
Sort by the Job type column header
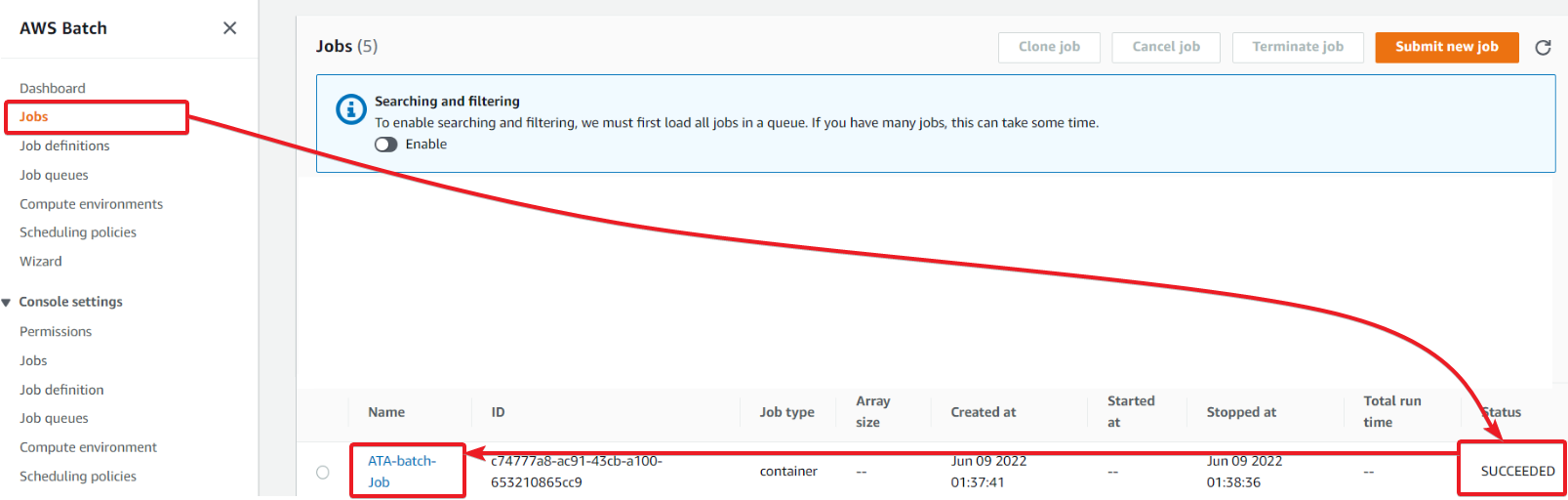coord(786,412)
